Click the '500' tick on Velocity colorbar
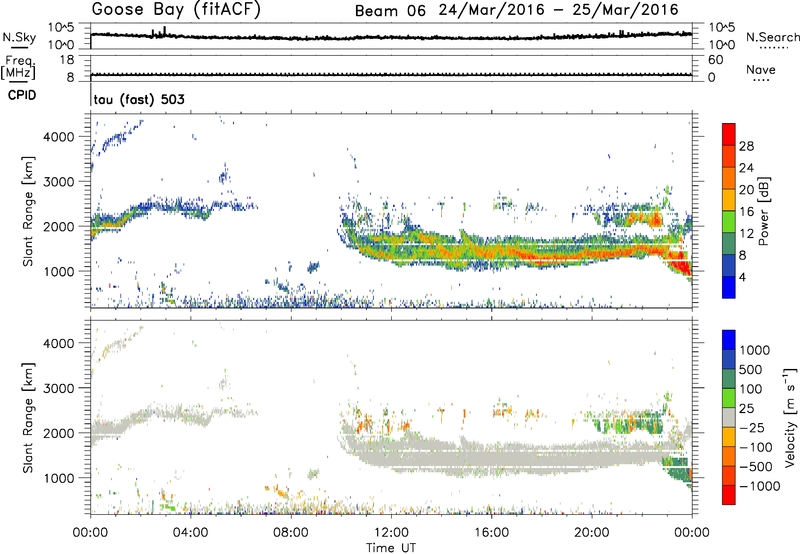 click(x=751, y=369)
